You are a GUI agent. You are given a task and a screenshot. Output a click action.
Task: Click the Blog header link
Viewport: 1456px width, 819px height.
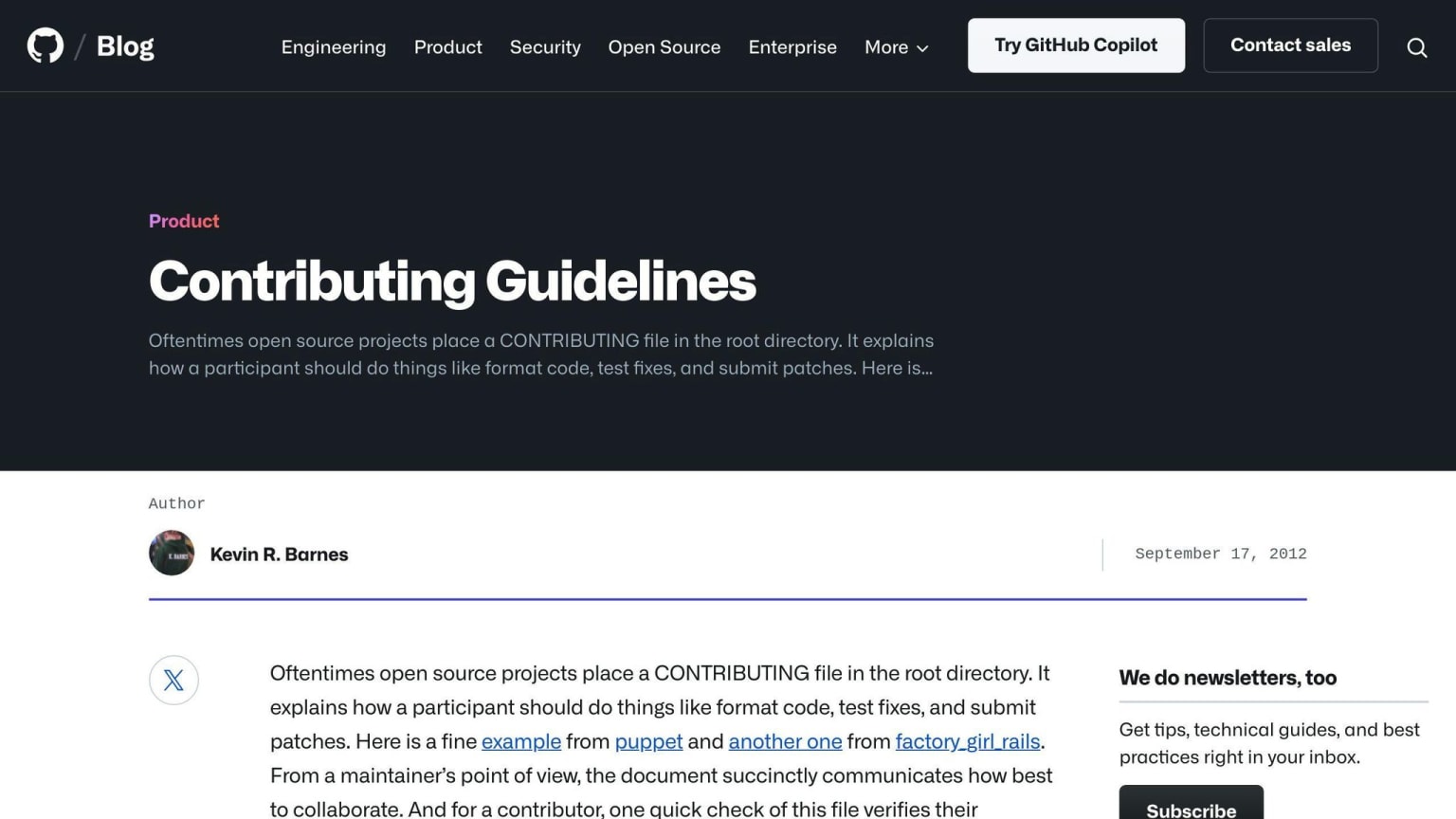(125, 45)
